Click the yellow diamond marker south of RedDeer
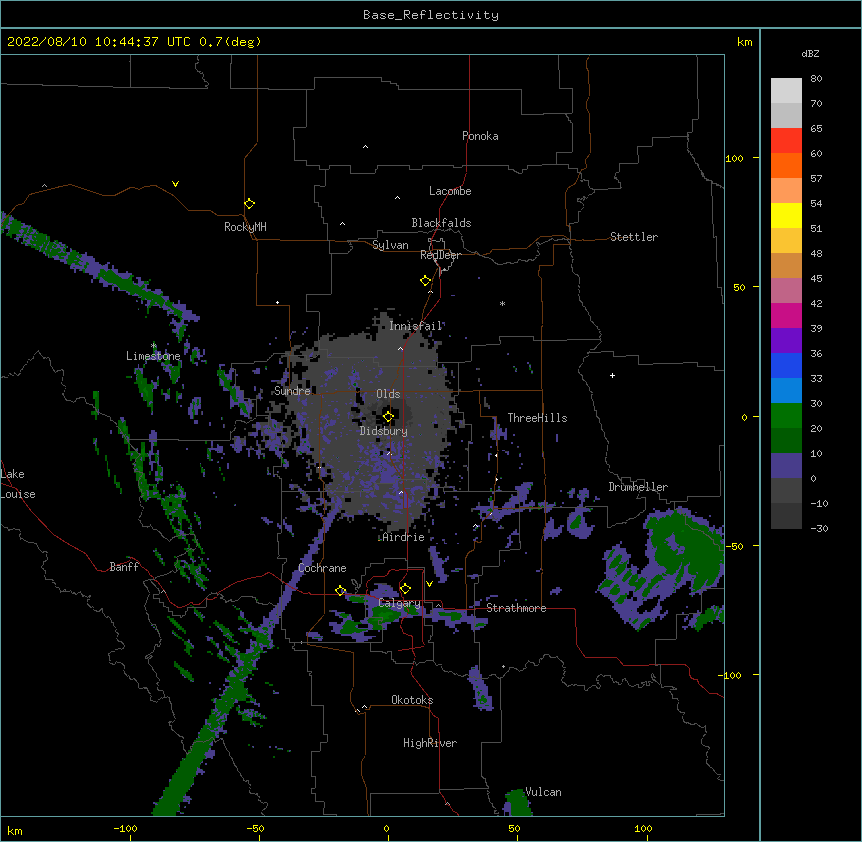Screen dimensions: 862x842 coord(425,281)
